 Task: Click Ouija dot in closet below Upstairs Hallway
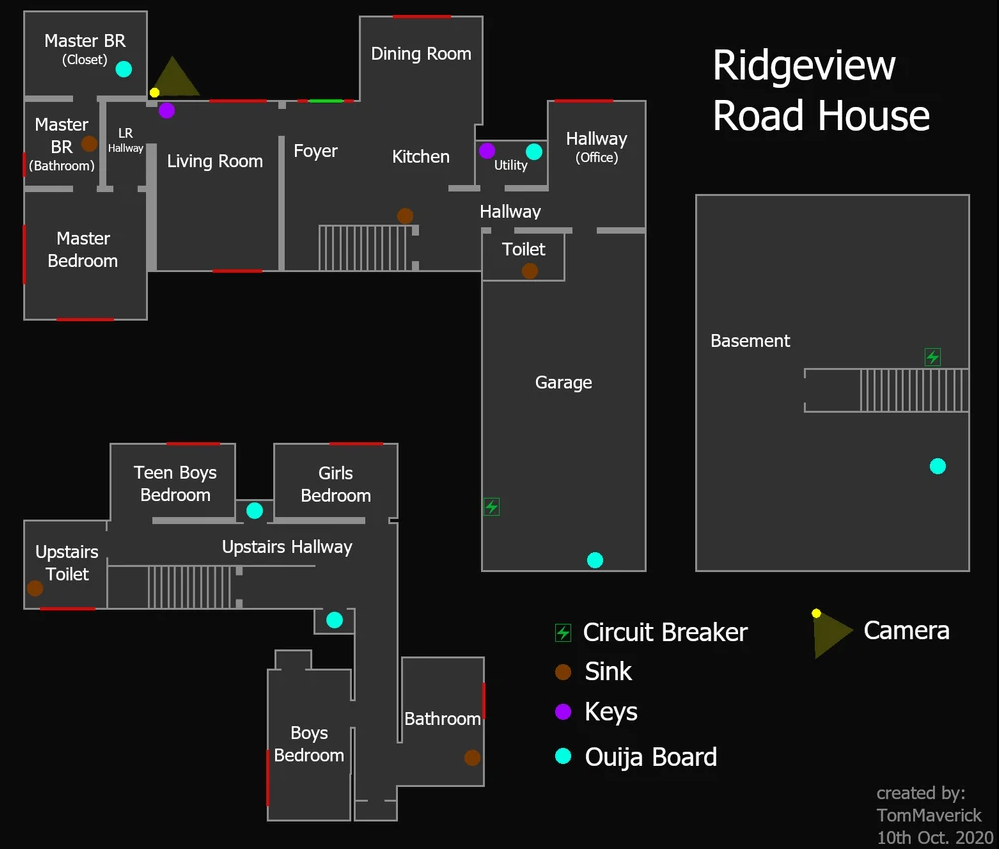334,620
